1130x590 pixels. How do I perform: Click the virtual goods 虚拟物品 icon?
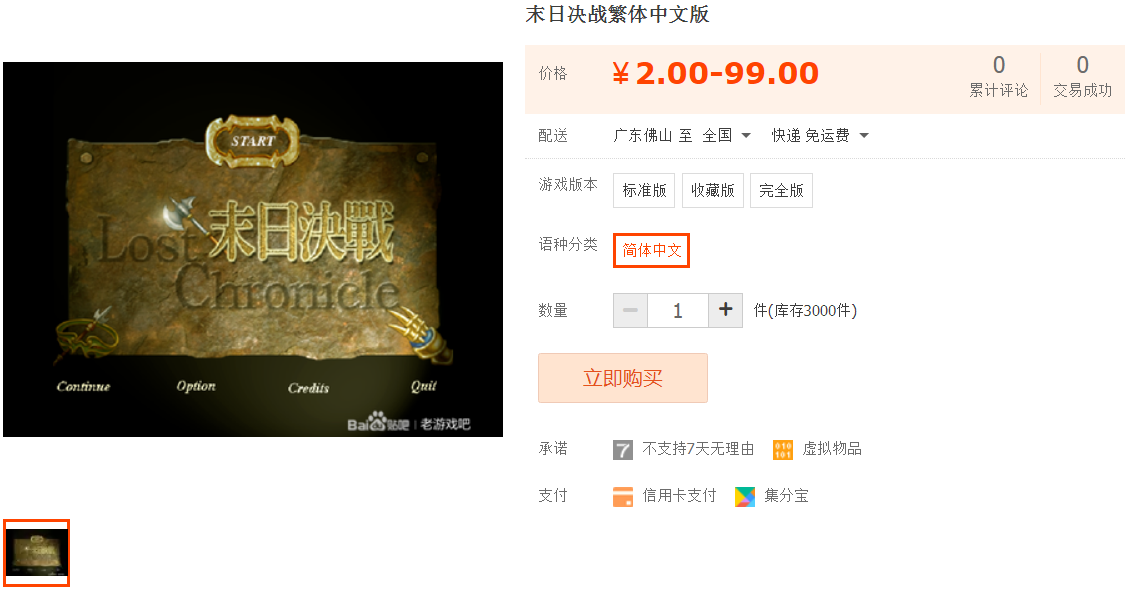[x=783, y=450]
